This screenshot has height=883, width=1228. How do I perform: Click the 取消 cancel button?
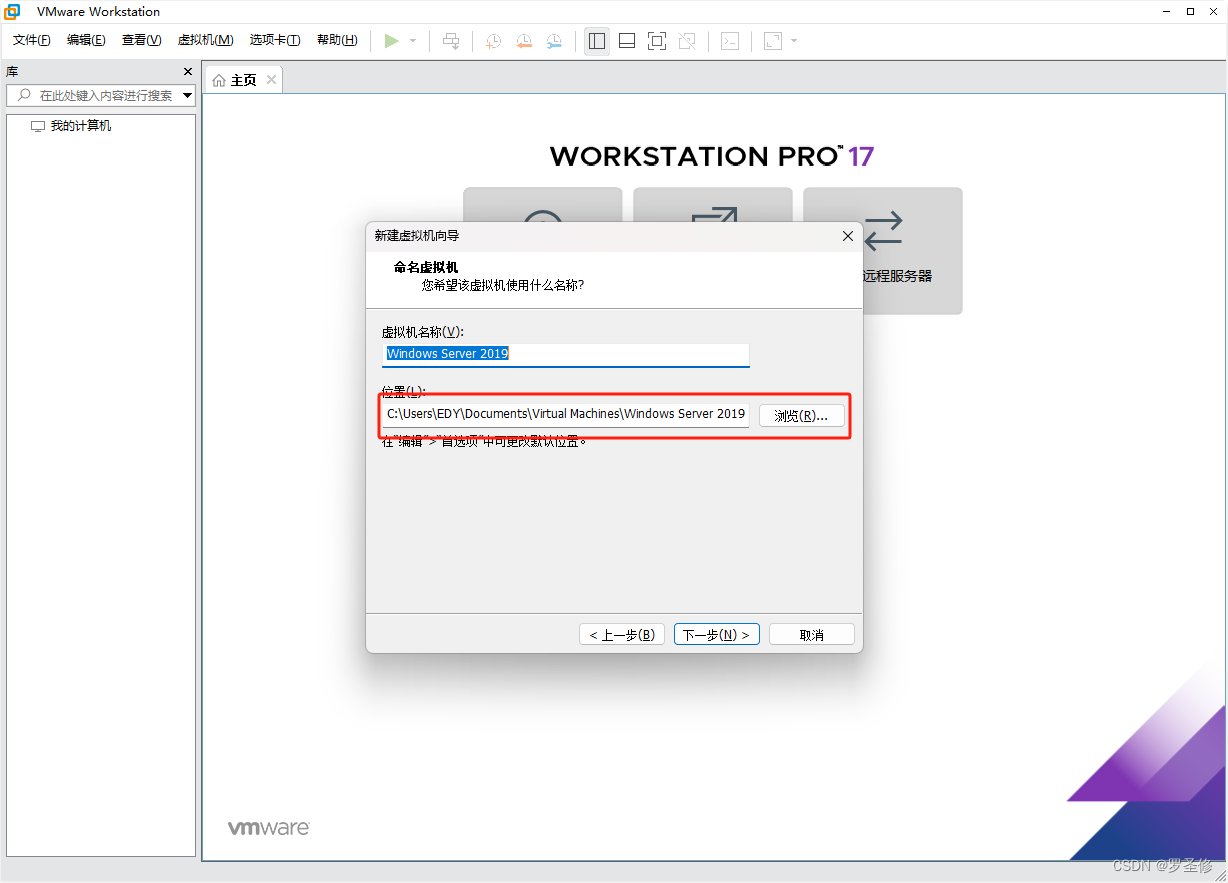point(812,635)
